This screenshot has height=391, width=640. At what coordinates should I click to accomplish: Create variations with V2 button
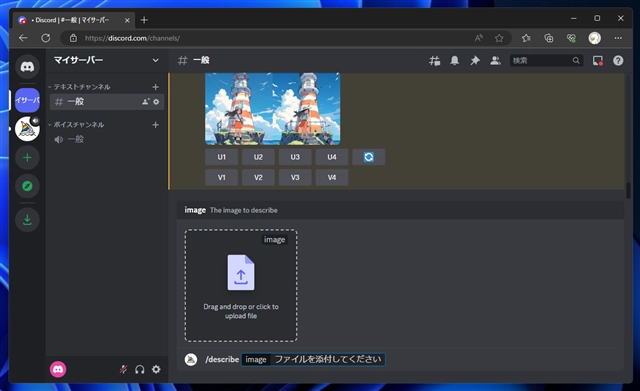tap(258, 178)
